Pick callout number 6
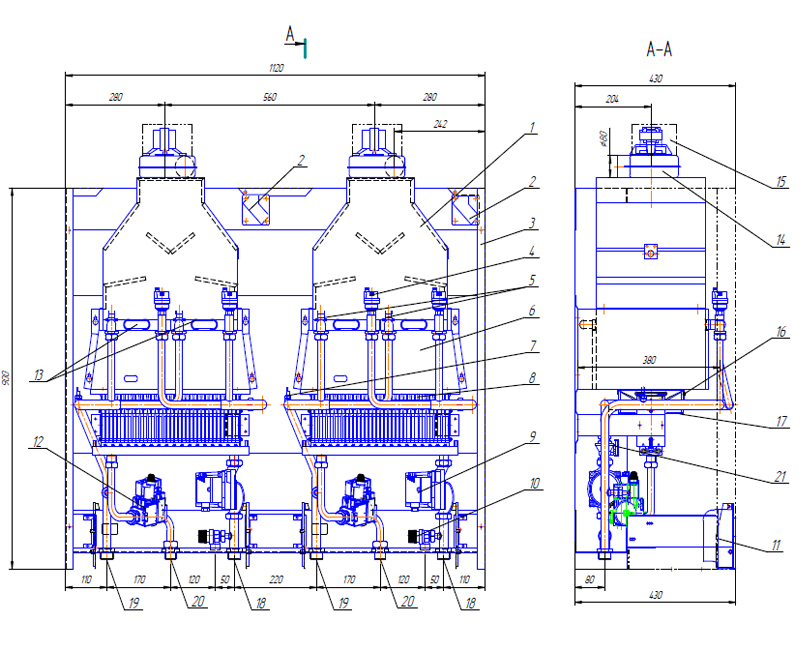Image resolution: width=799 pixels, height=645 pixels. coord(534,311)
